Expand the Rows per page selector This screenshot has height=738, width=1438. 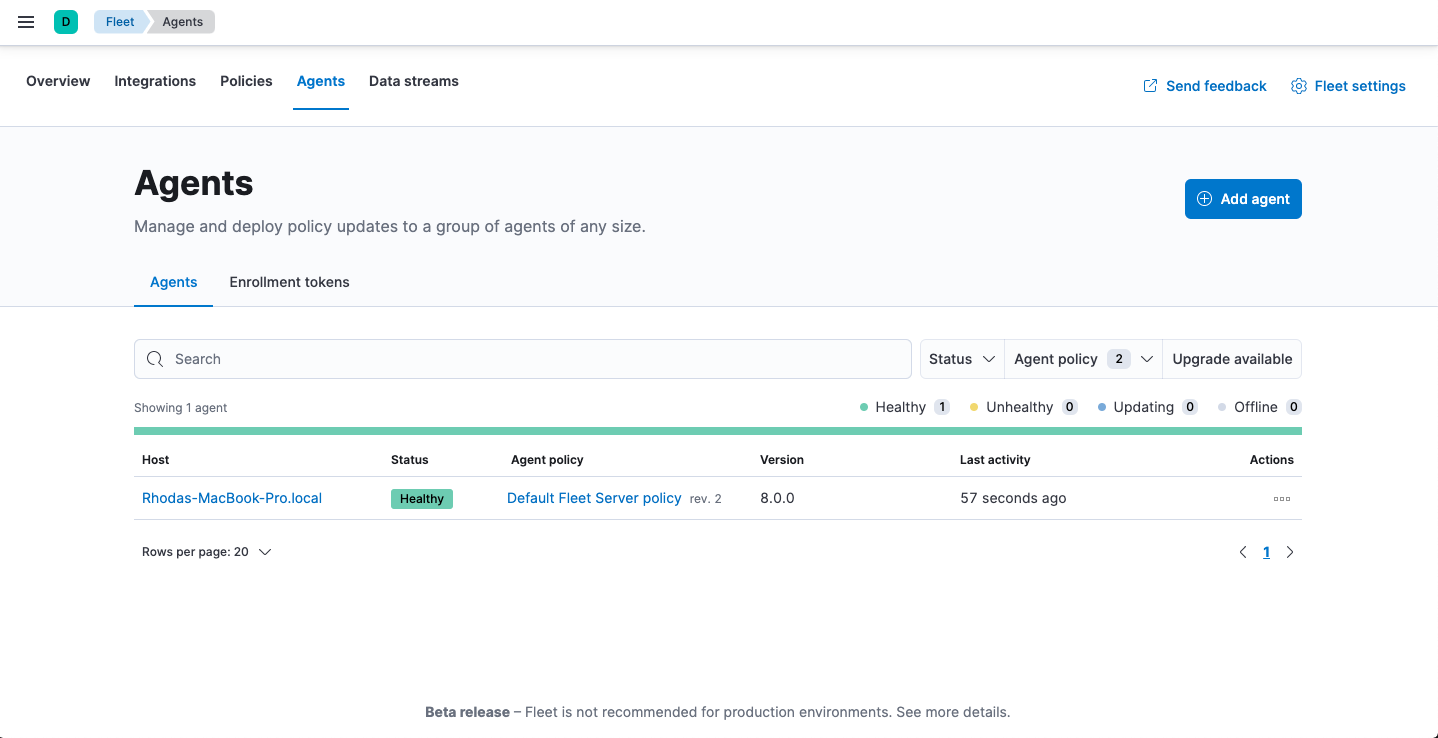pos(207,551)
